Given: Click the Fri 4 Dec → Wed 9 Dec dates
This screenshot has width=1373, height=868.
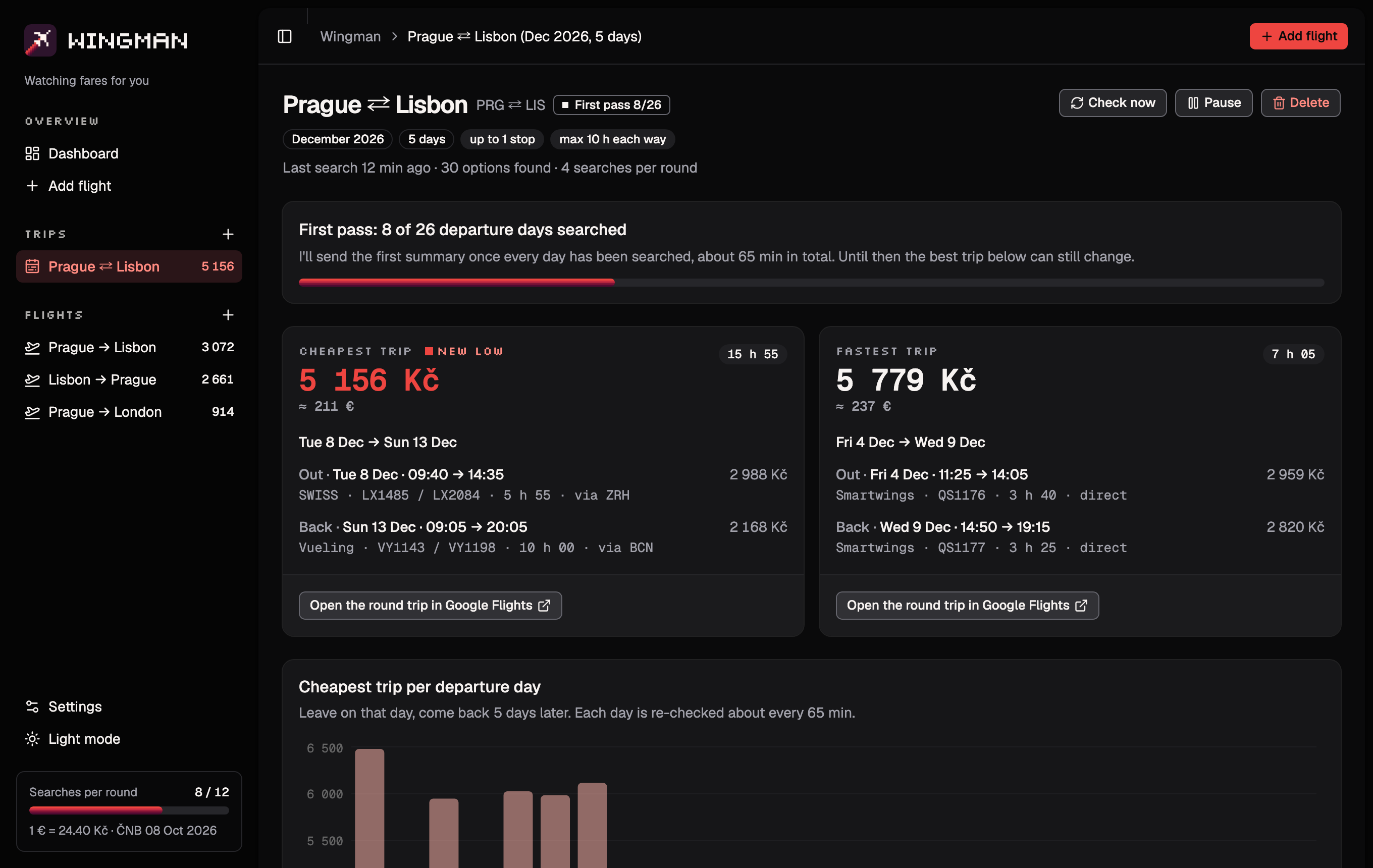Looking at the screenshot, I should pos(910,442).
